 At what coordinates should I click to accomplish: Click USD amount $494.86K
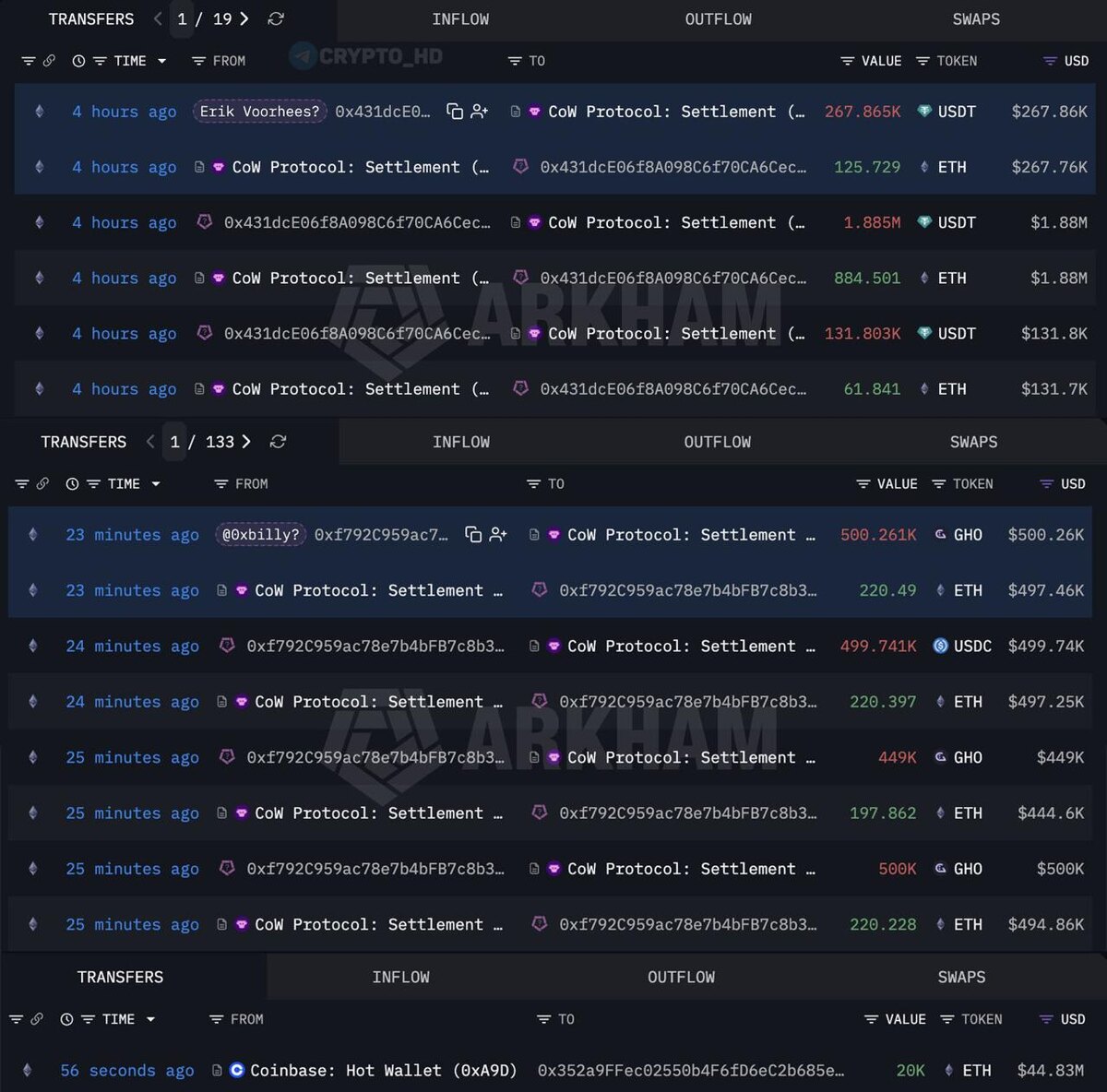pyautogui.click(x=1045, y=924)
